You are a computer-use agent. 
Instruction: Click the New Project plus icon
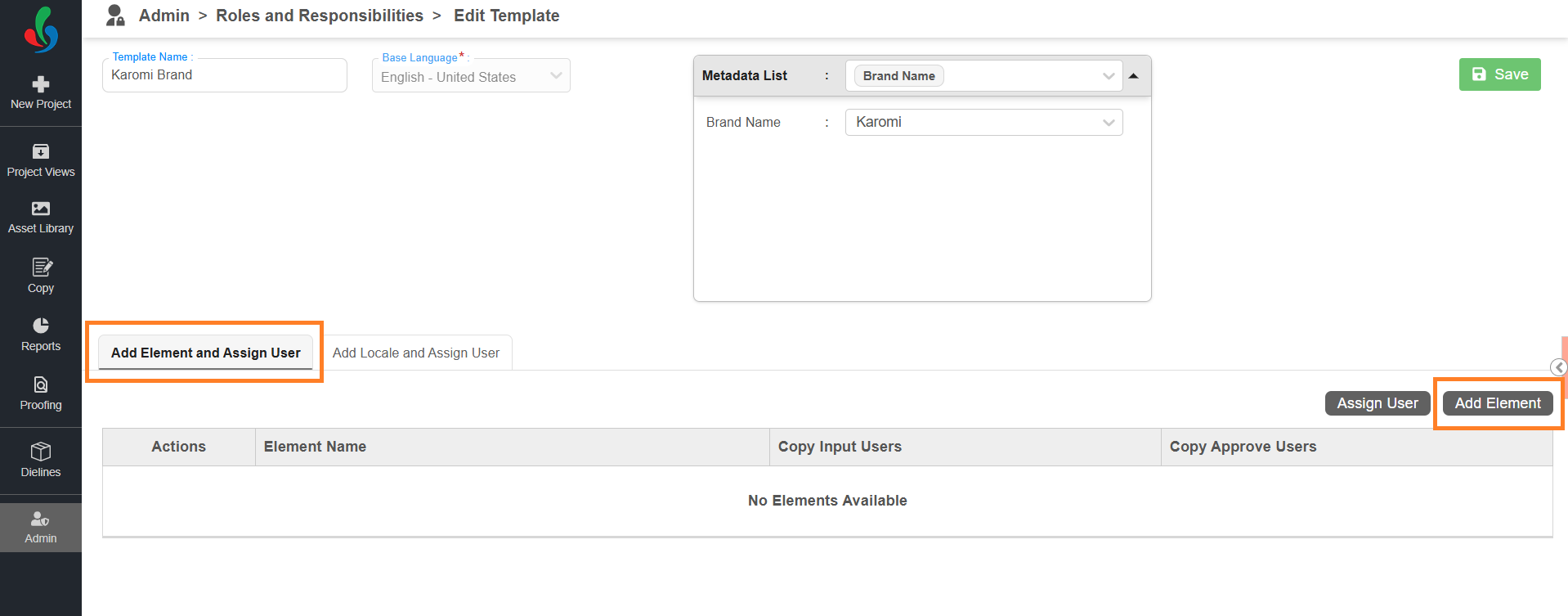tap(41, 84)
